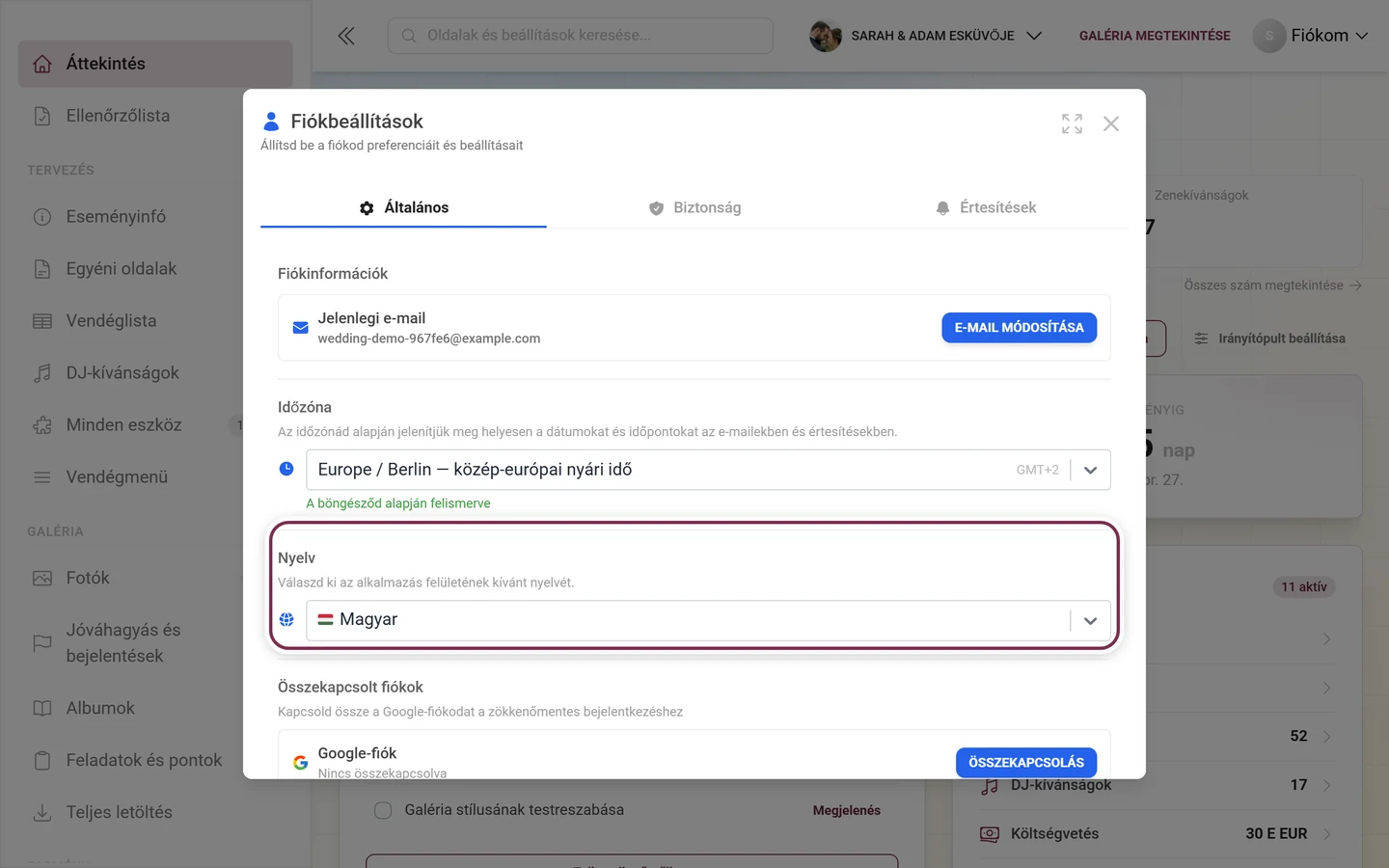The image size is (1389, 868).
Task: Click the Áttekintés home icon in the sidebar
Action: [42, 64]
